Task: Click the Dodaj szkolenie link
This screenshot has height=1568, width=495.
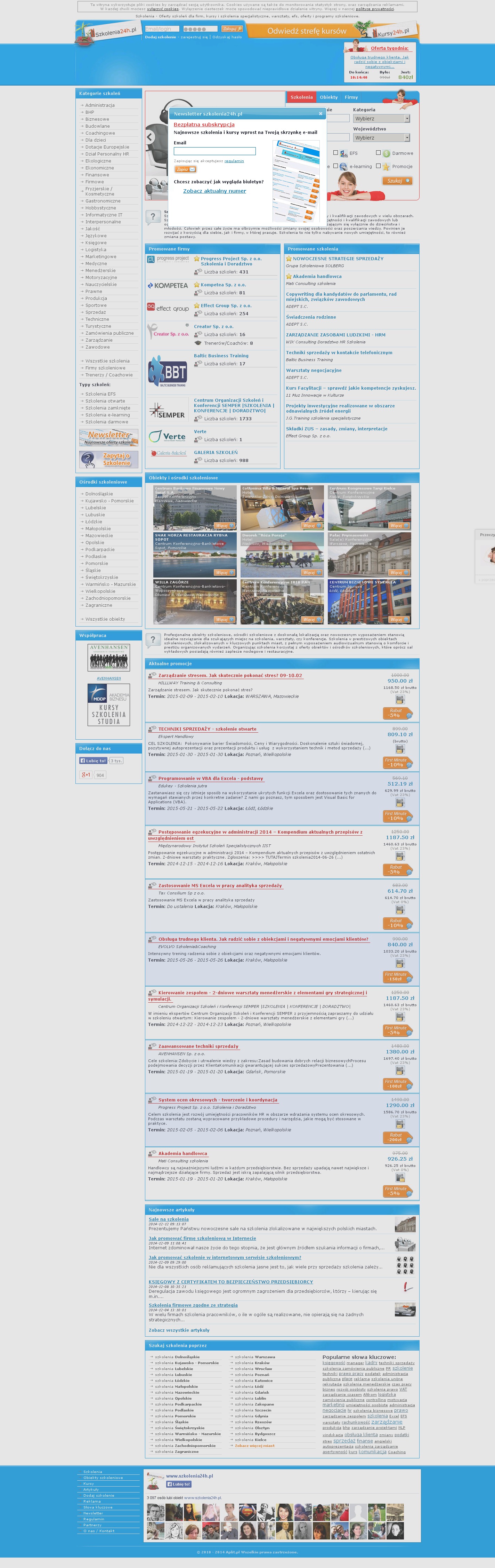Action: [161, 37]
